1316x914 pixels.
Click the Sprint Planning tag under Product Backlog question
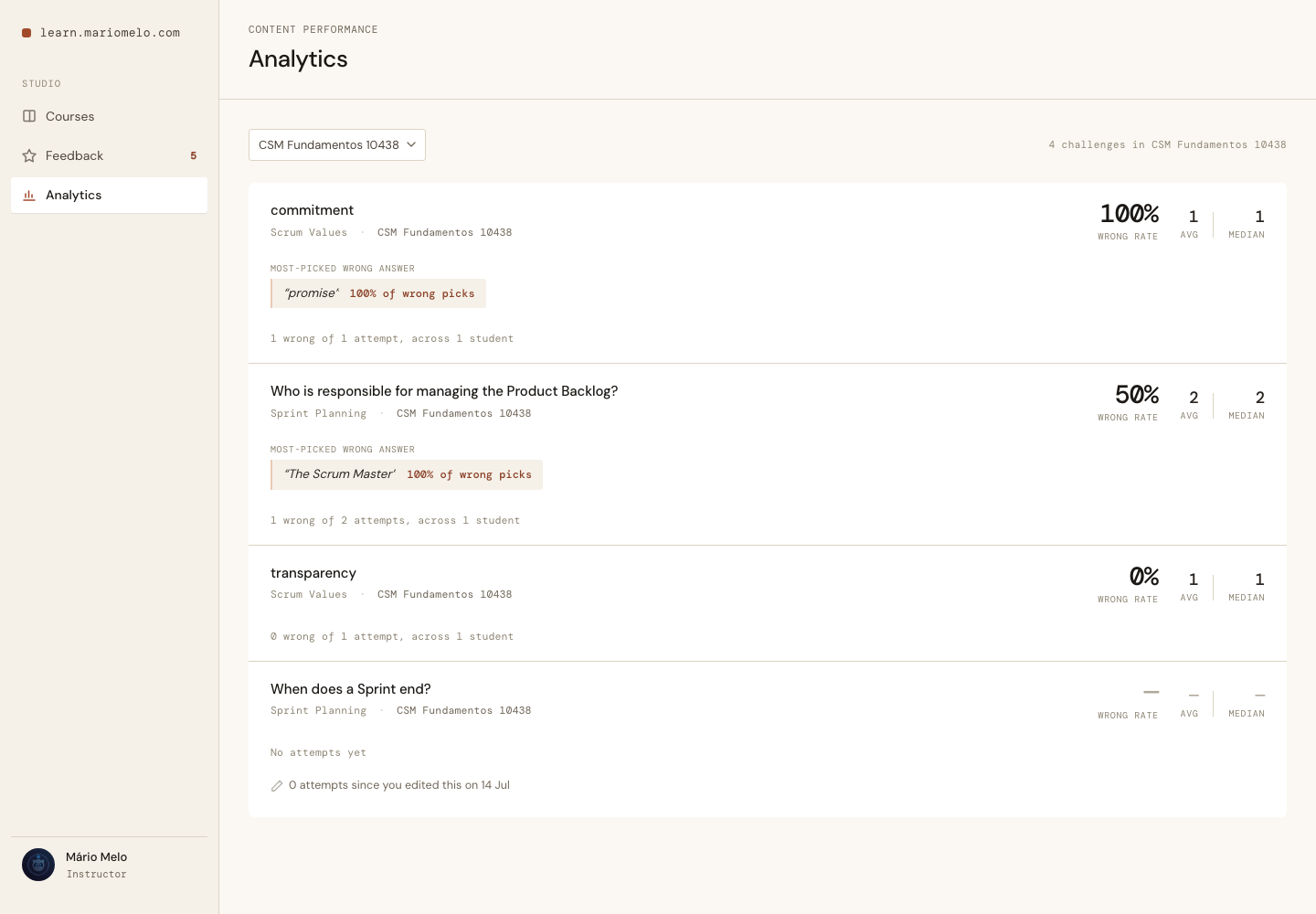(x=318, y=414)
